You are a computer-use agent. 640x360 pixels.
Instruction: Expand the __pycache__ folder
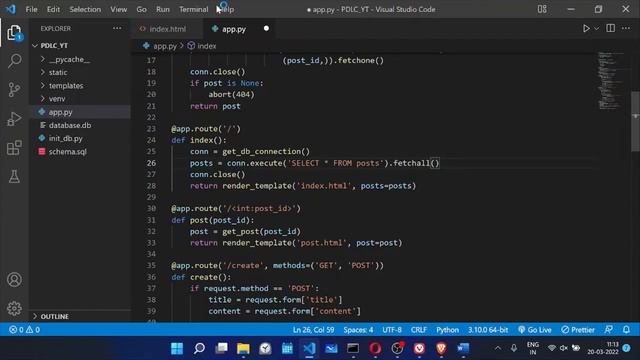(69, 60)
